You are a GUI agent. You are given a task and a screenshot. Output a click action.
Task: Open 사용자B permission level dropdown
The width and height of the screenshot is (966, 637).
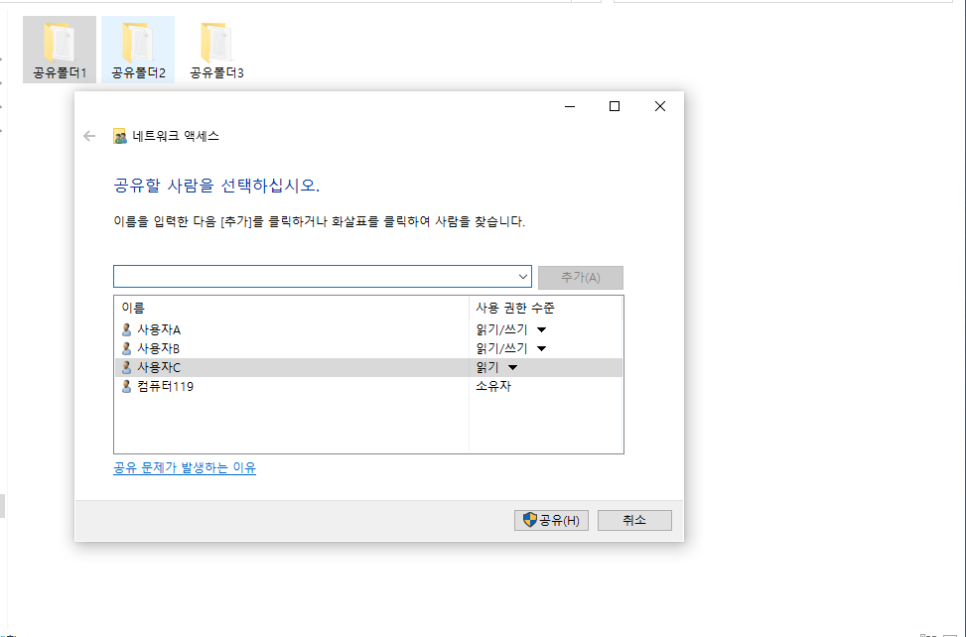[541, 349]
